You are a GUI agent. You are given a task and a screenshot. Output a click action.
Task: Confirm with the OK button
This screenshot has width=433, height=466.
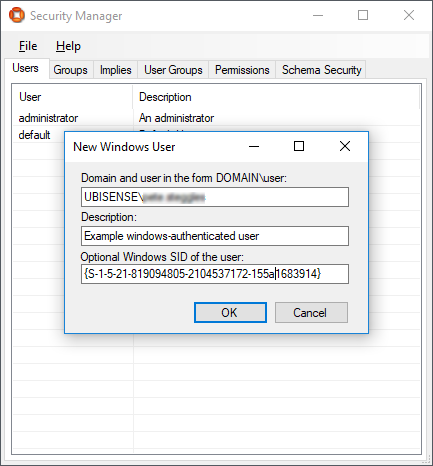click(230, 313)
